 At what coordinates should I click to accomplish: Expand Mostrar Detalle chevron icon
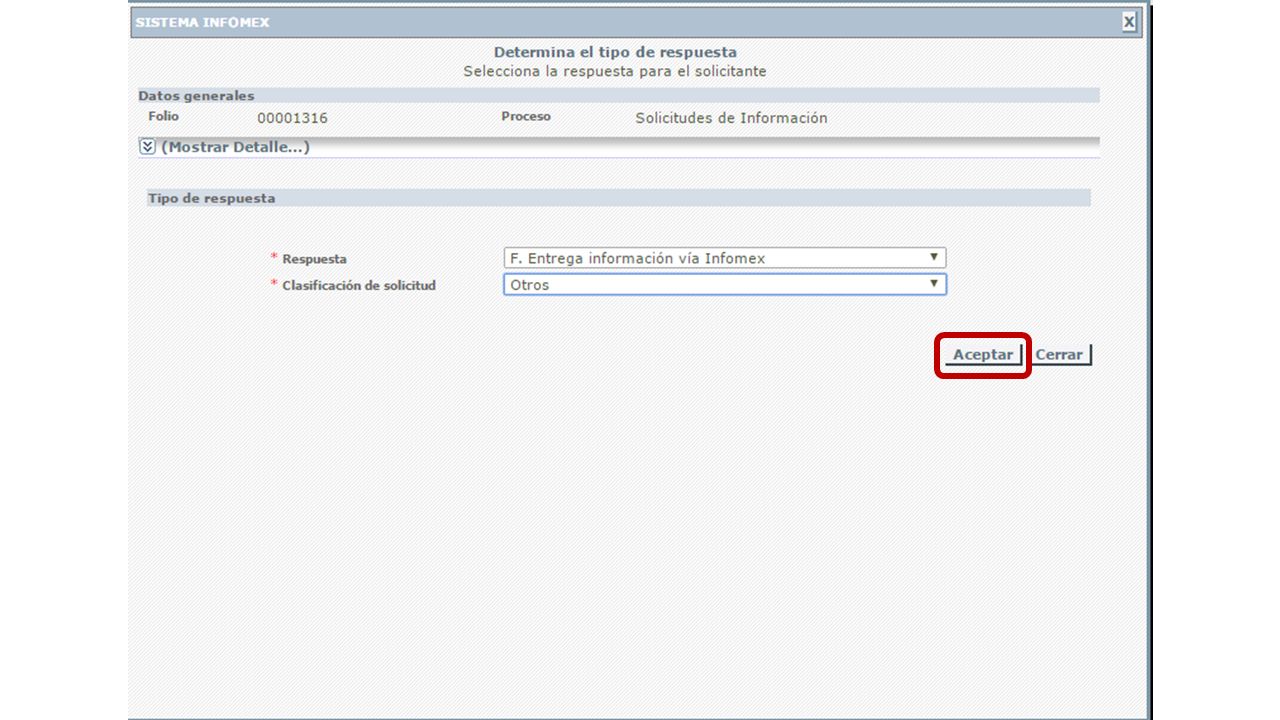(148, 147)
